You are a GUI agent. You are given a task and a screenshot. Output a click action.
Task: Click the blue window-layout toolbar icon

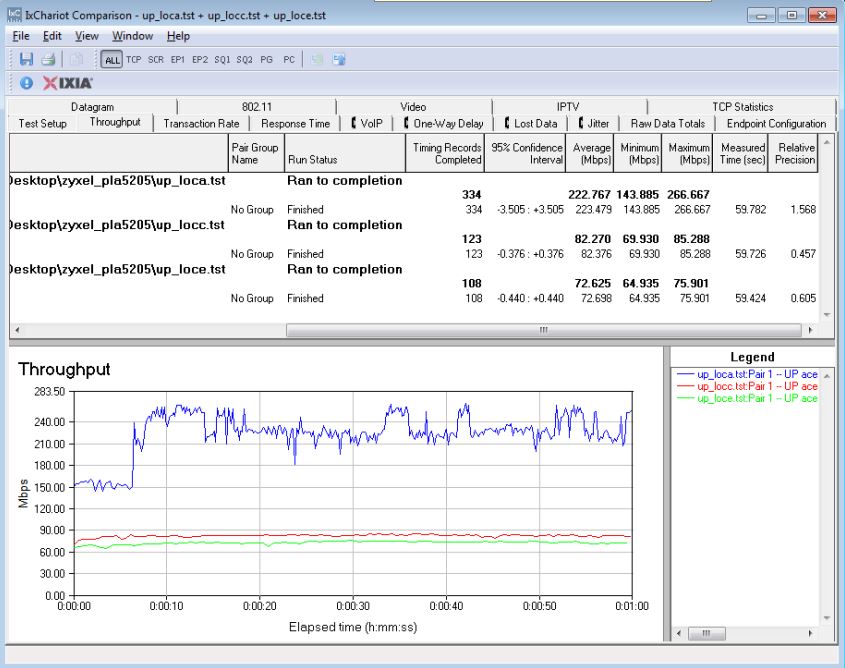click(x=339, y=59)
